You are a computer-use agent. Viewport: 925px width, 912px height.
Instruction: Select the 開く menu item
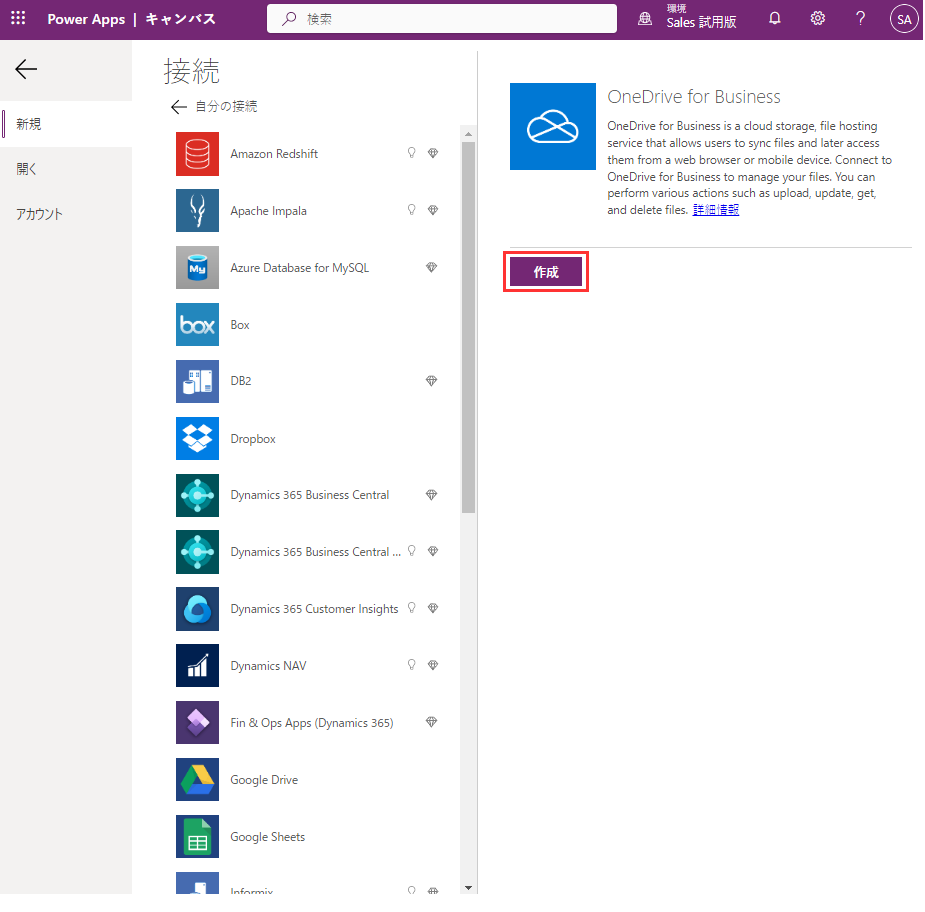coord(66,169)
